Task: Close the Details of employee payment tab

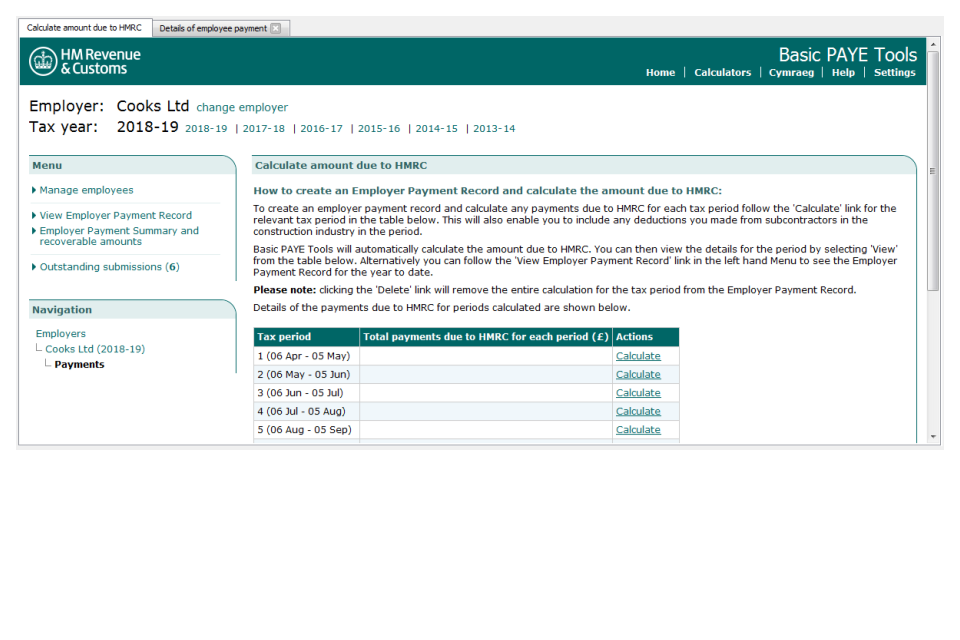Action: [x=276, y=28]
